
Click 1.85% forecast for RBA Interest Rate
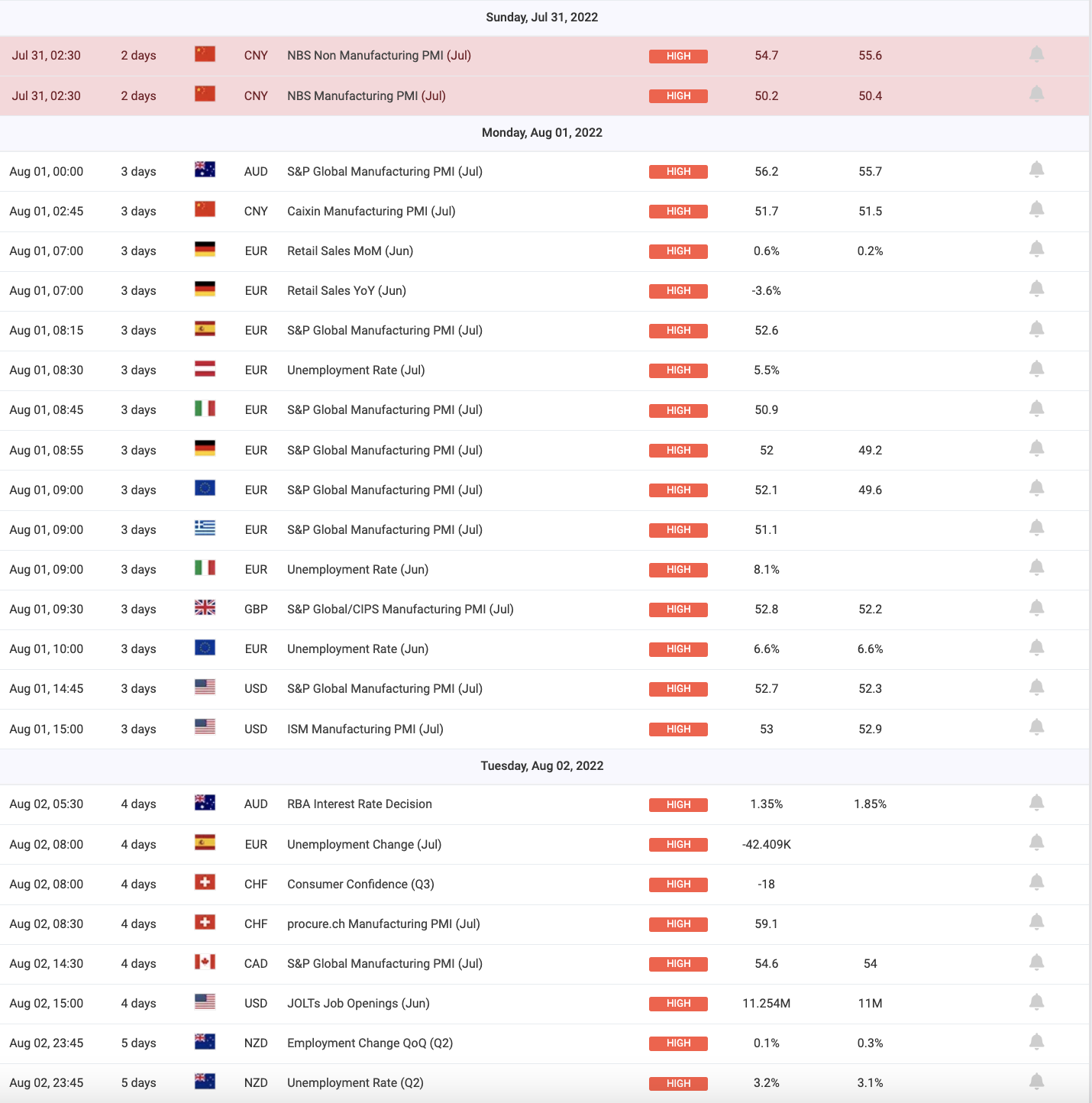(x=871, y=804)
